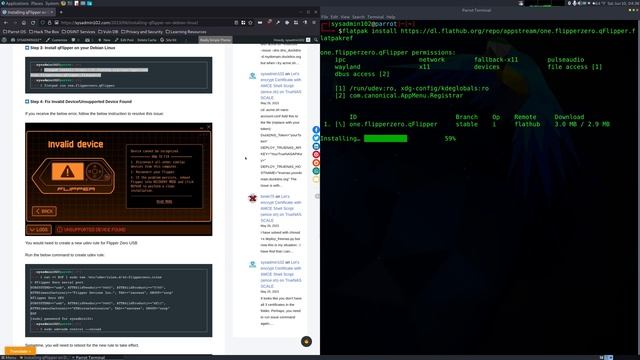Share the article on LinkedIn
Screen dimensions: 640x360
point(316,146)
